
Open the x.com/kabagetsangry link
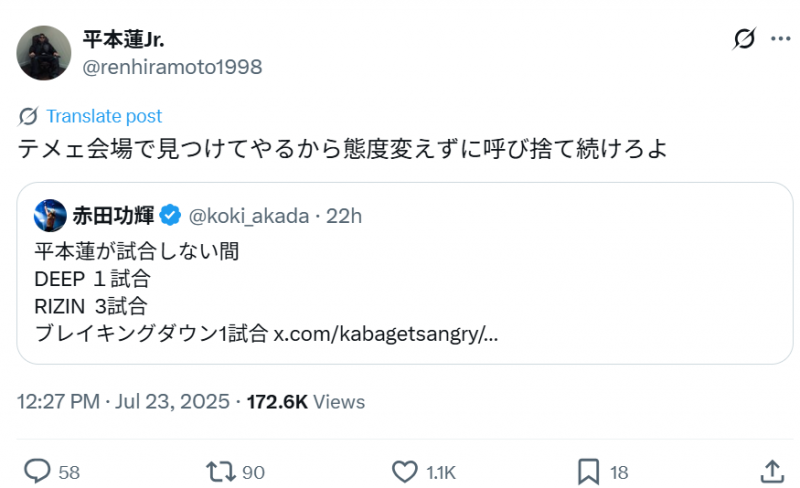coord(386,333)
